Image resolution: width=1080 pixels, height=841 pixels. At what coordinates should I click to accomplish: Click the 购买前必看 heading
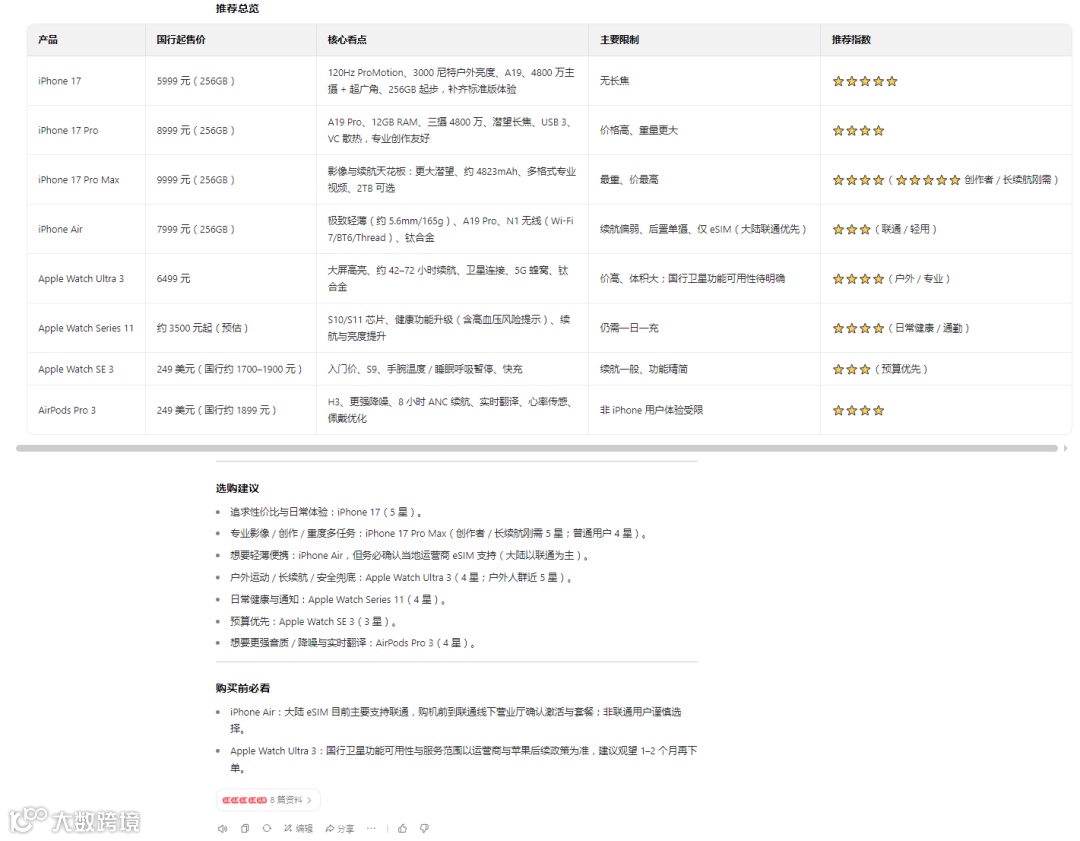point(242,688)
